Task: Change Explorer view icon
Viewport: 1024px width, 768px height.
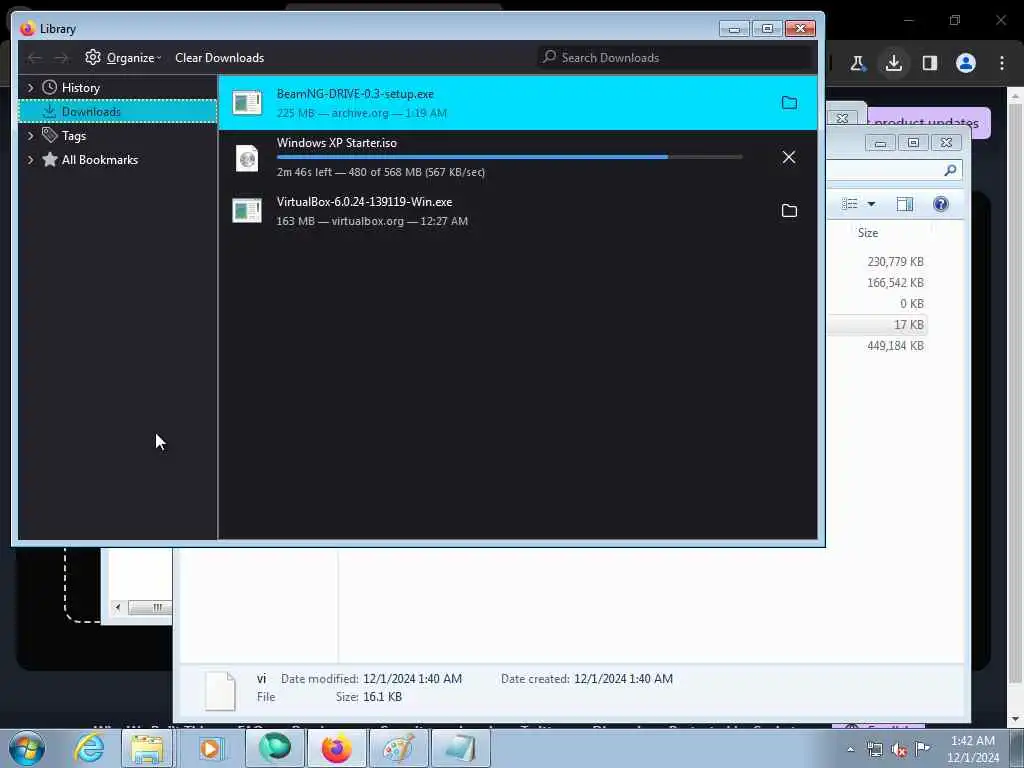Action: [850, 204]
